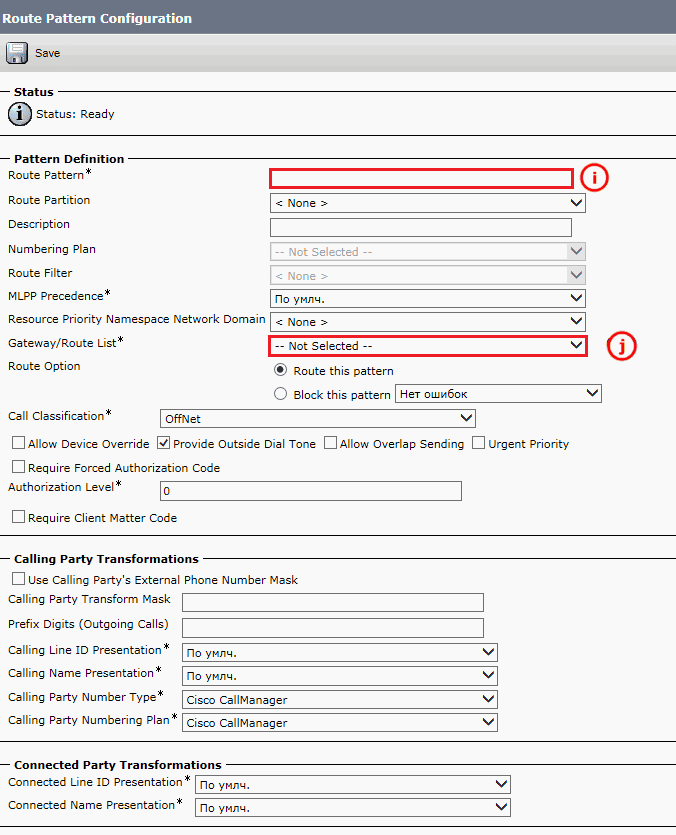
Task: Open the Numbering Plan dropdown
Action: [428, 251]
